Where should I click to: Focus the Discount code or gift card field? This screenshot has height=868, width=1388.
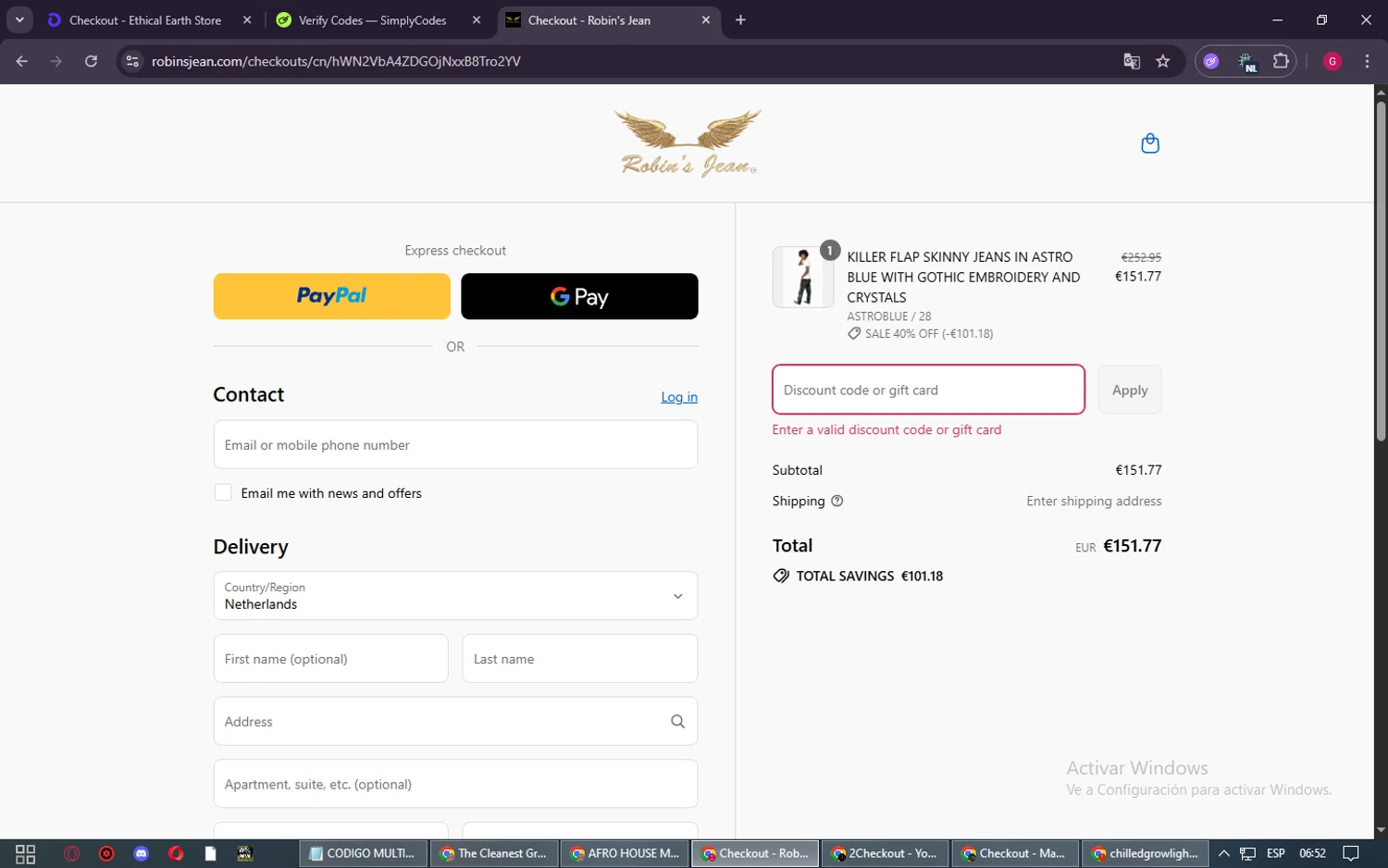tap(928, 390)
